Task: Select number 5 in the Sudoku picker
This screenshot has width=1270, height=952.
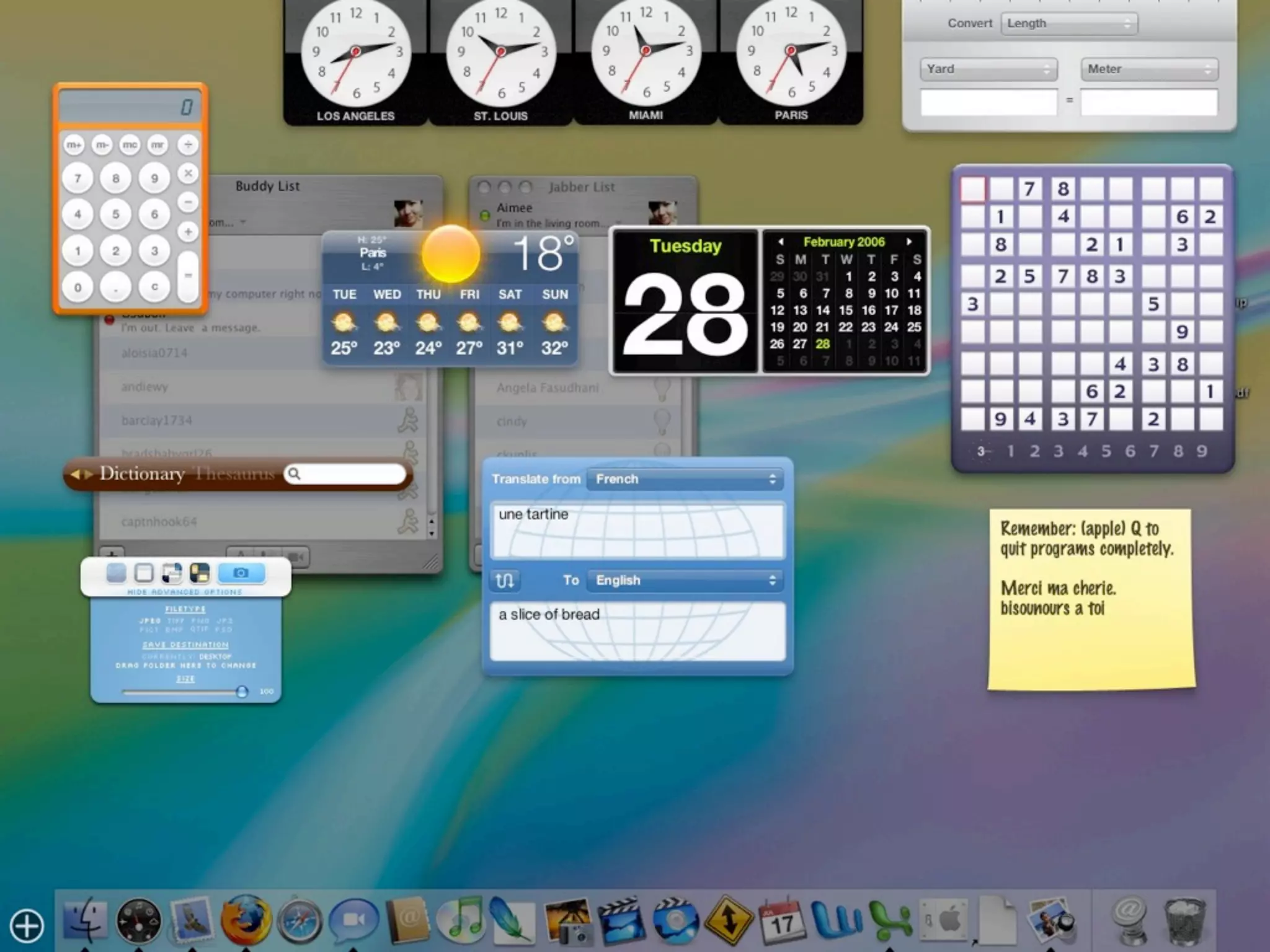Action: coord(1106,451)
